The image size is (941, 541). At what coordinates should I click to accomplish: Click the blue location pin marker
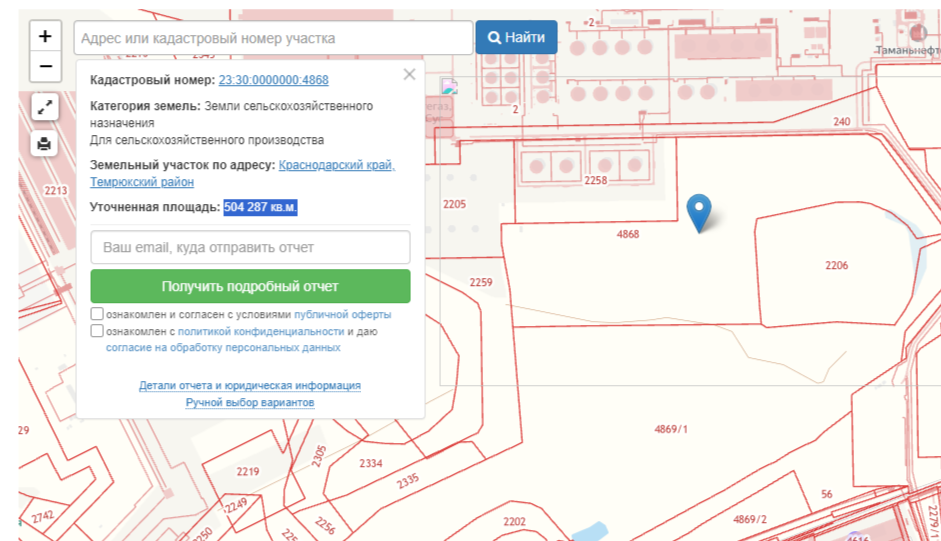[x=699, y=213]
